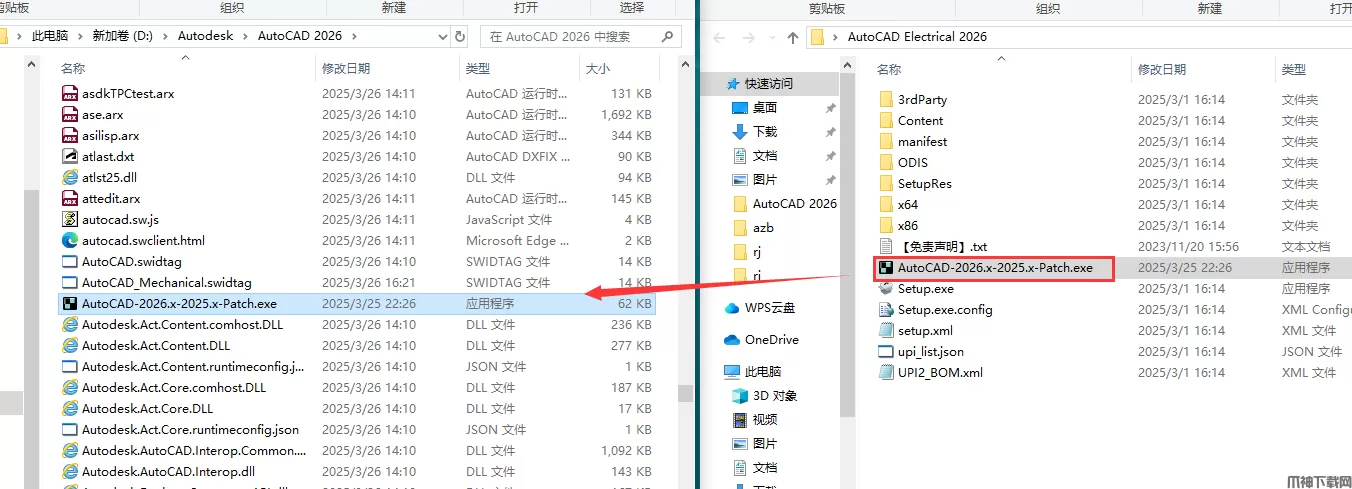Click the Patch.exe icon in AutoCAD Electrical 2026 window

886,267
